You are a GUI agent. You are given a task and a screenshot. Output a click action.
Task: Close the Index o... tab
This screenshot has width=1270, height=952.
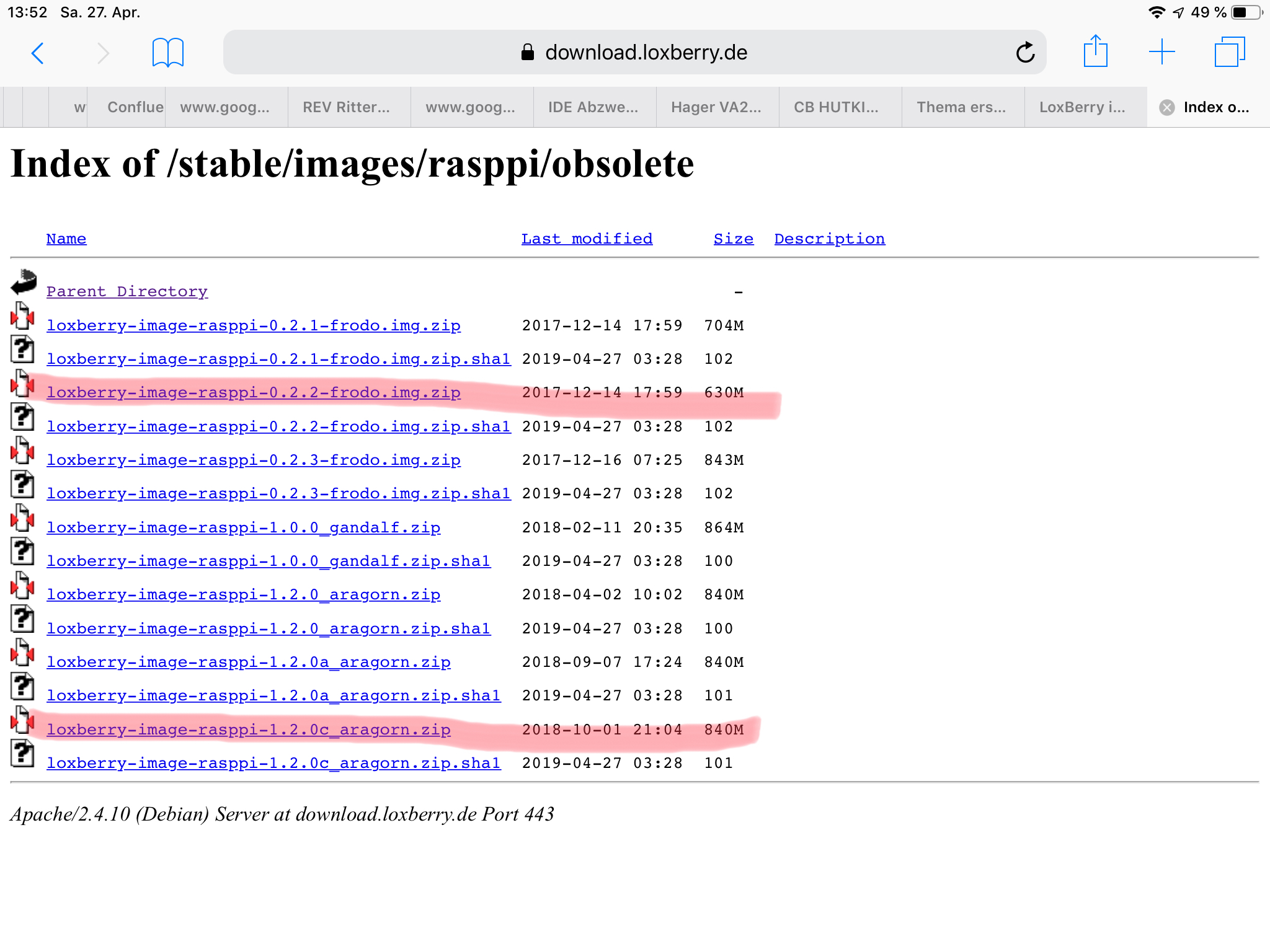(1166, 108)
